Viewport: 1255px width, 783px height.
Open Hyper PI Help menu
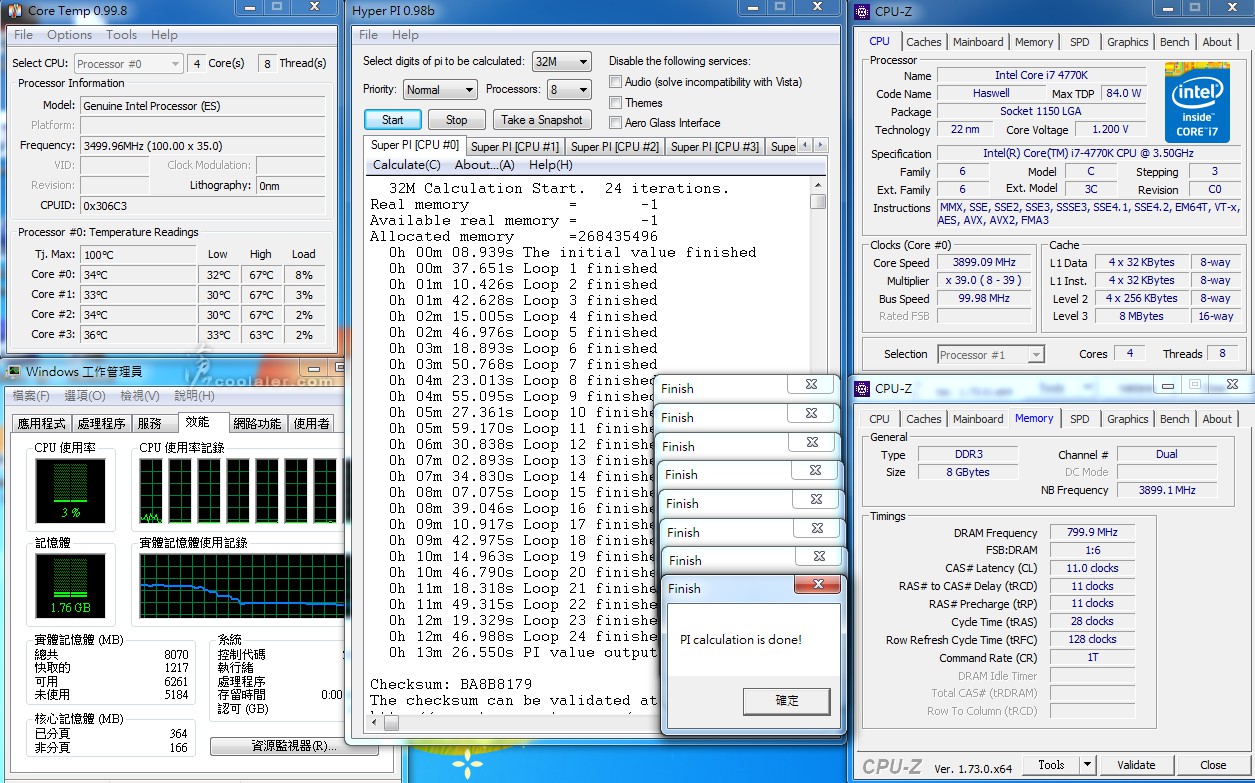click(x=405, y=34)
